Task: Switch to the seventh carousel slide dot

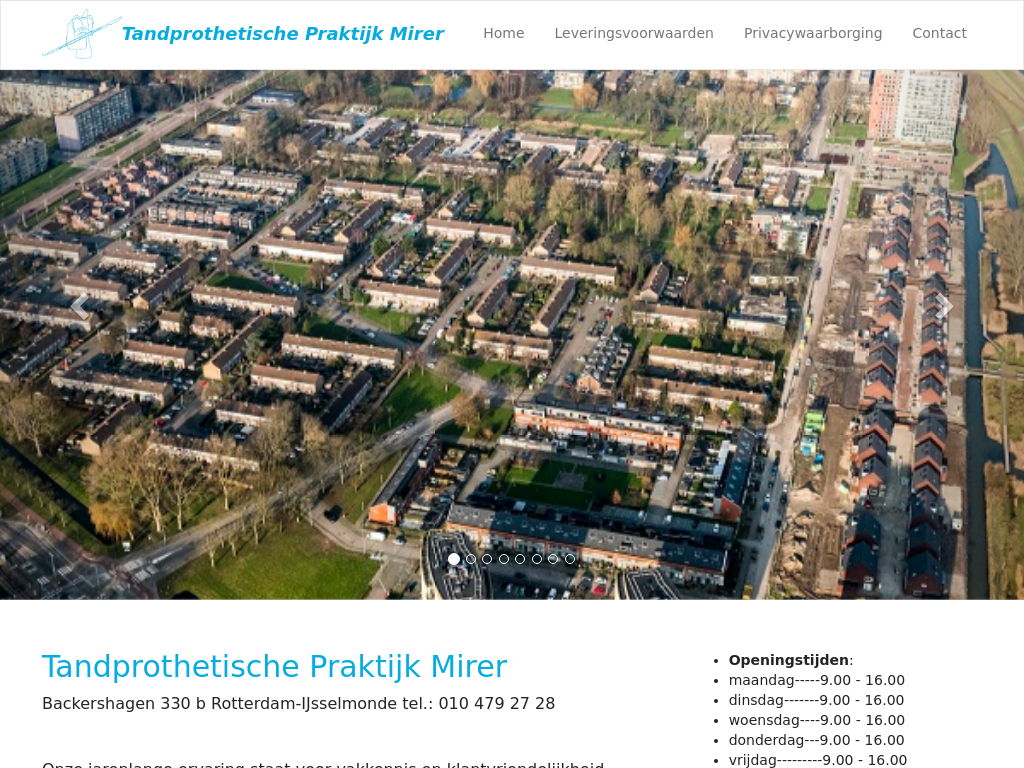Action: click(x=553, y=559)
